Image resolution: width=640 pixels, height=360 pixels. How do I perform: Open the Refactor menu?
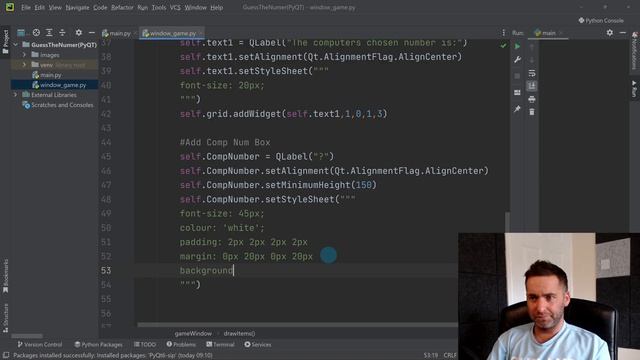click(122, 7)
